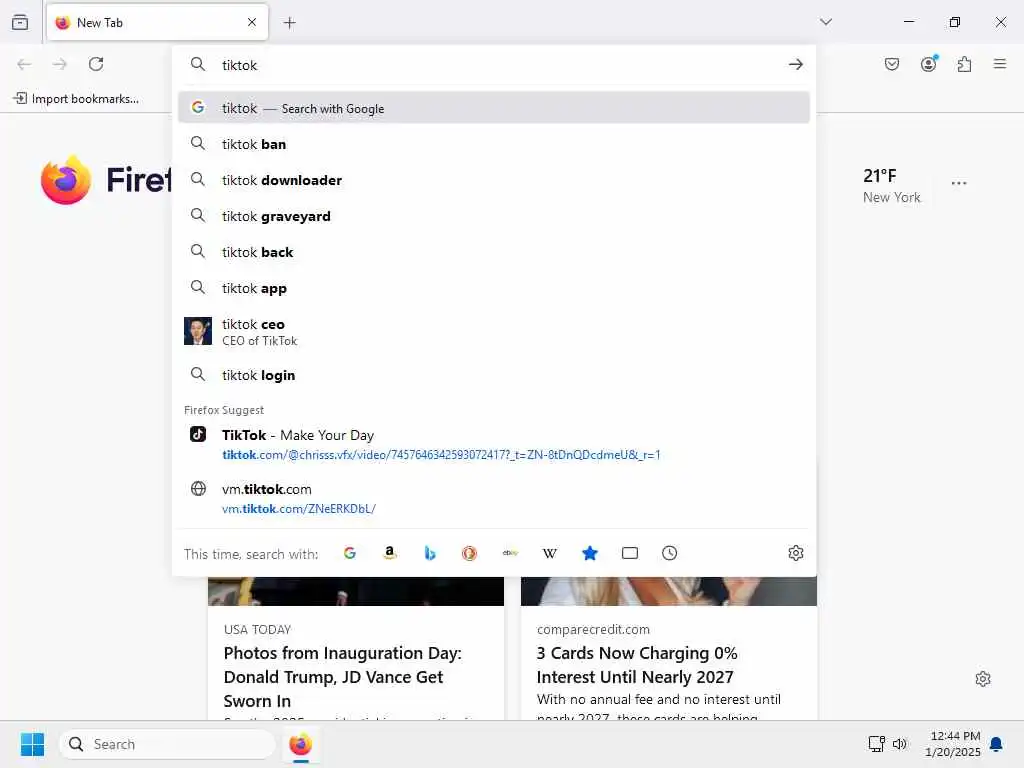Click the address bar text 'tiktok'
1024x768 pixels.
[x=240, y=65]
